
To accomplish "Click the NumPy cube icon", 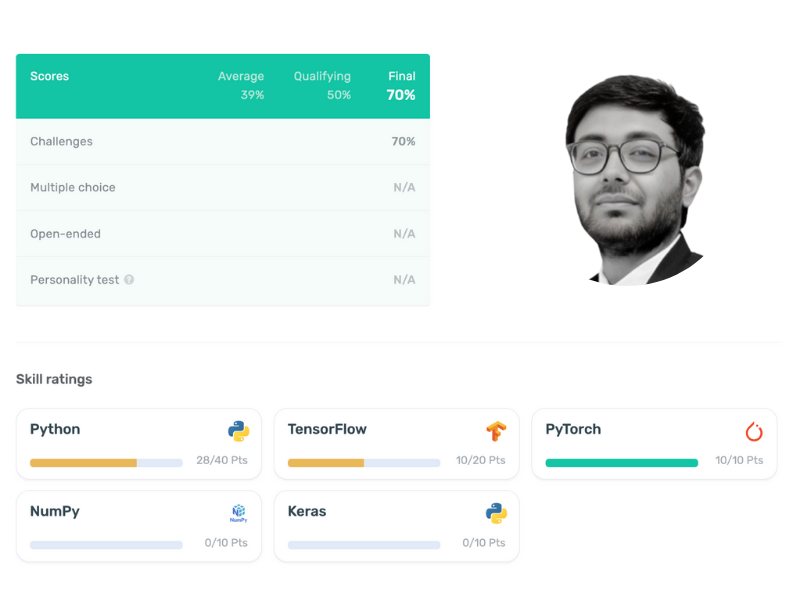I will pyautogui.click(x=238, y=513).
